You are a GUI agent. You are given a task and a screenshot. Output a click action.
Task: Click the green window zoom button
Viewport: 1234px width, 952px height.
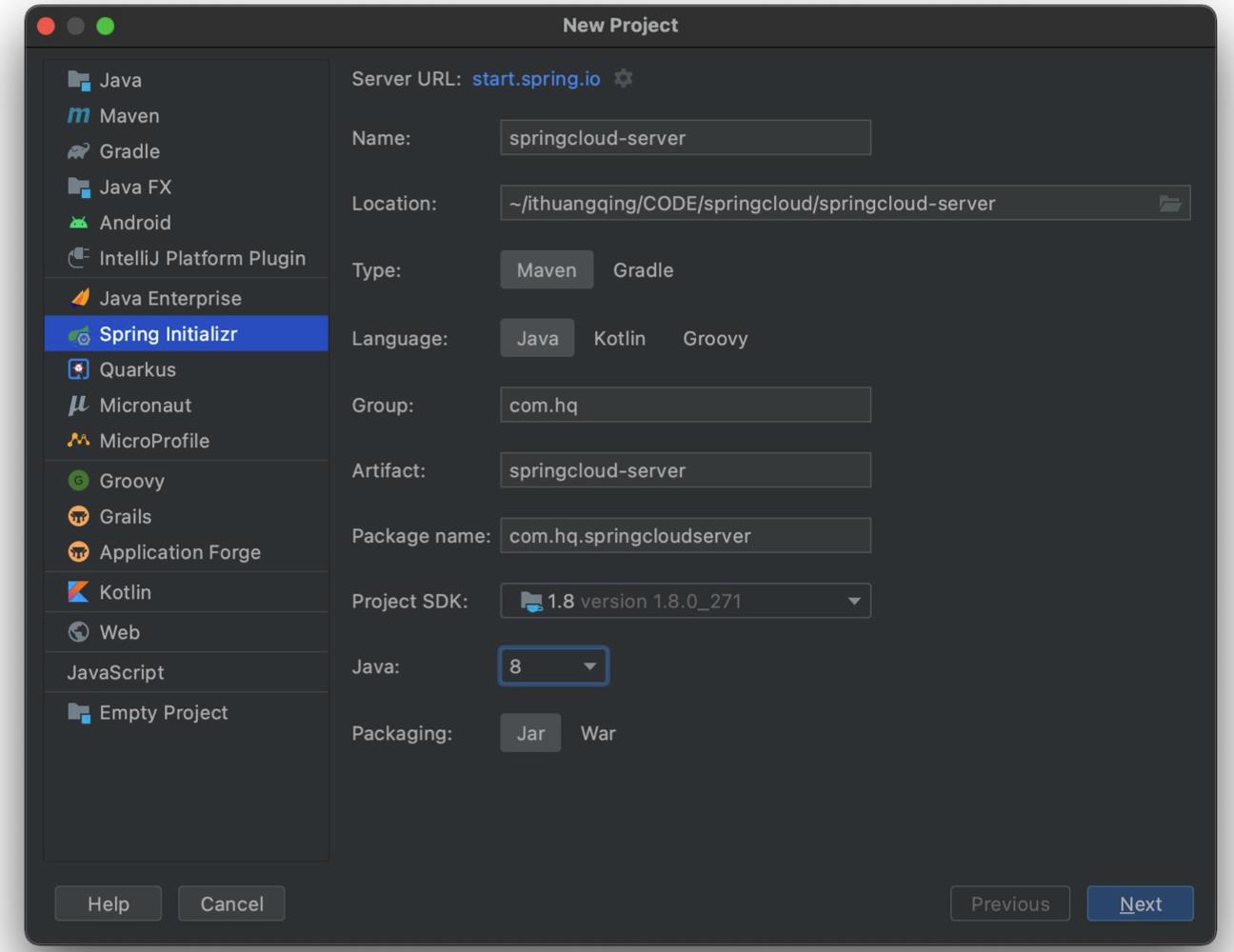tap(105, 26)
